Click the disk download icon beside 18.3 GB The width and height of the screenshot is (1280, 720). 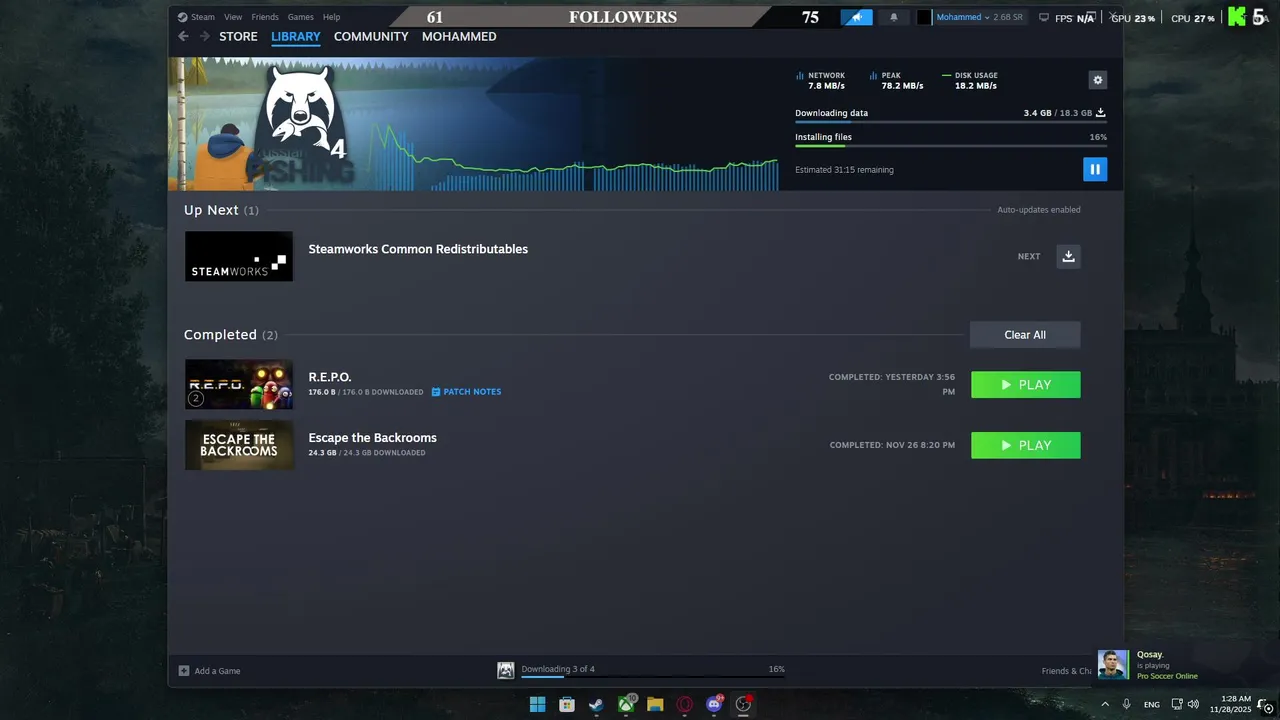1101,113
